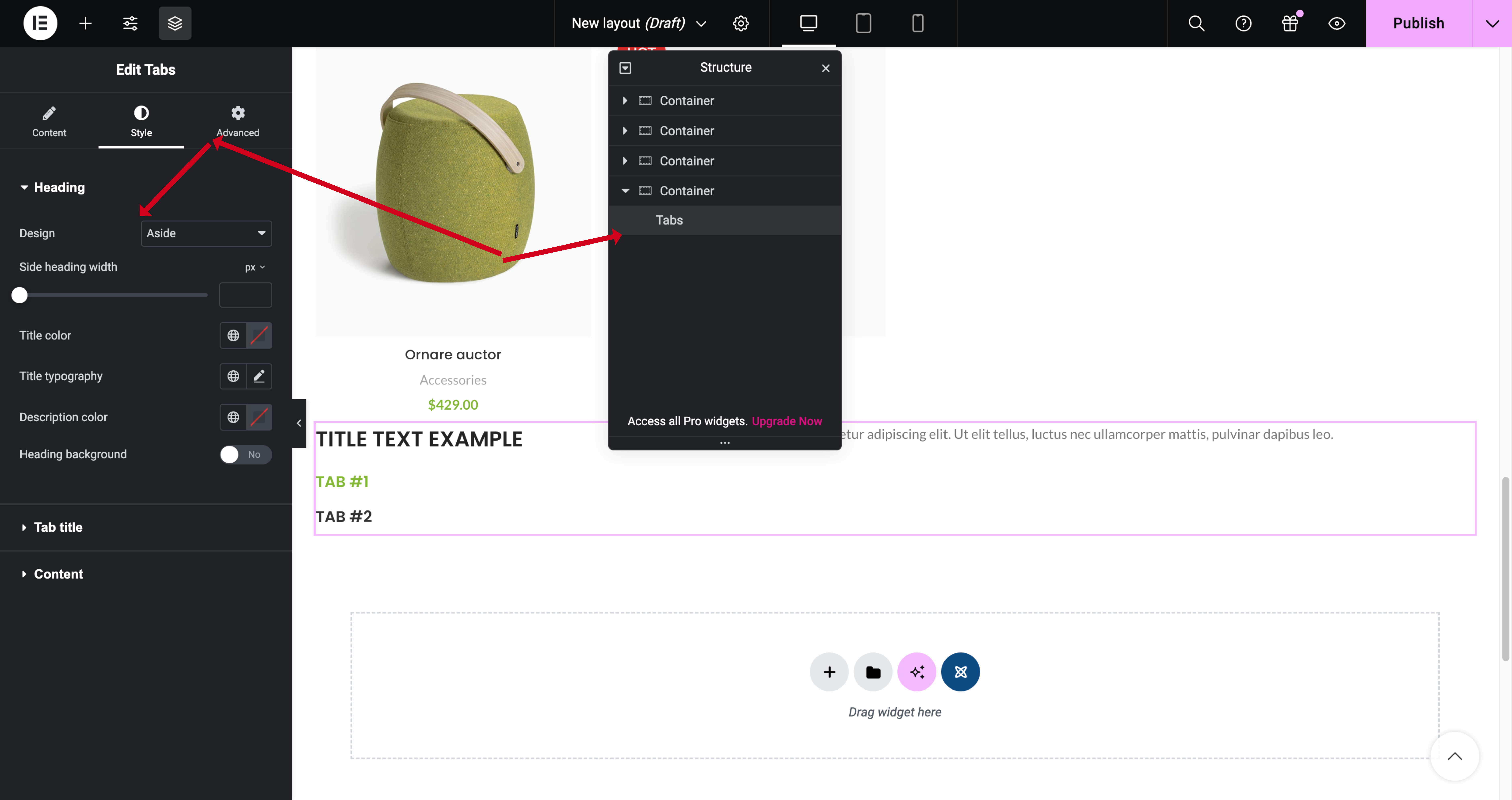Open the add element plus icon

click(x=86, y=24)
